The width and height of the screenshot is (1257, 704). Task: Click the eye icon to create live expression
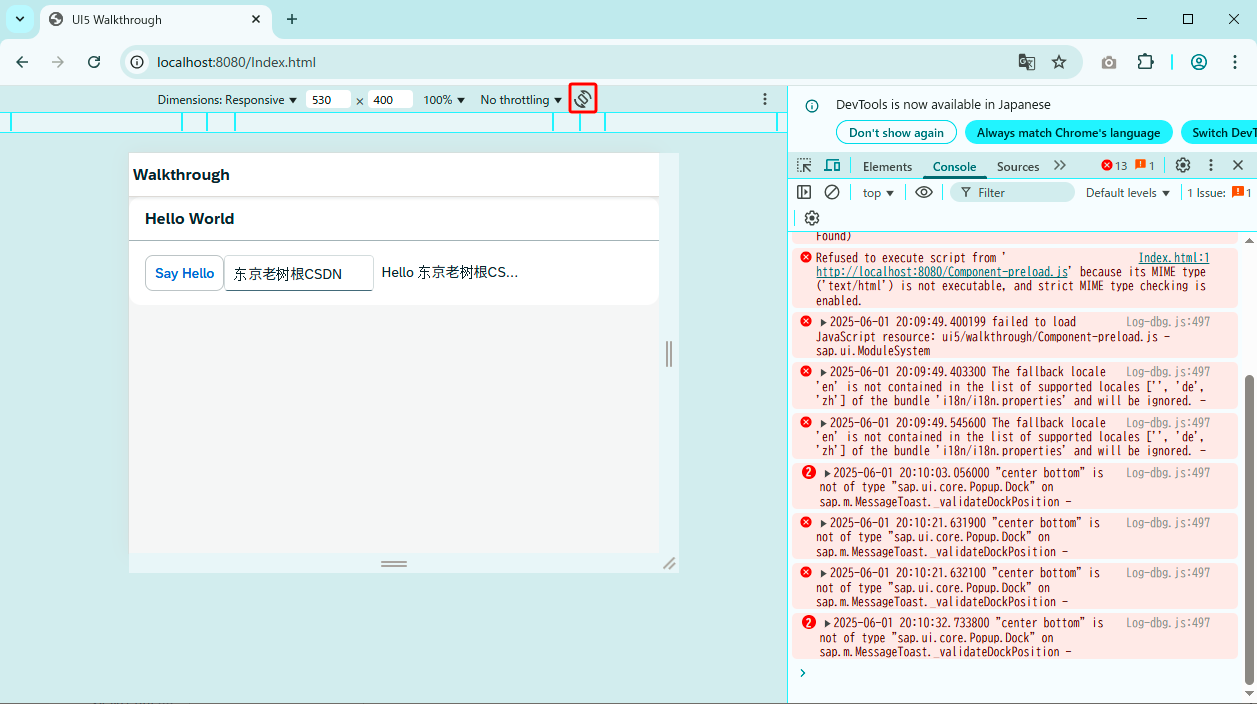921,192
